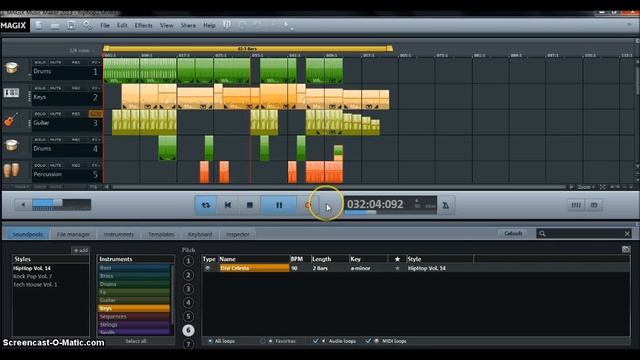This screenshot has width=640, height=360.
Task: Open the Share menu
Action: click(x=188, y=25)
